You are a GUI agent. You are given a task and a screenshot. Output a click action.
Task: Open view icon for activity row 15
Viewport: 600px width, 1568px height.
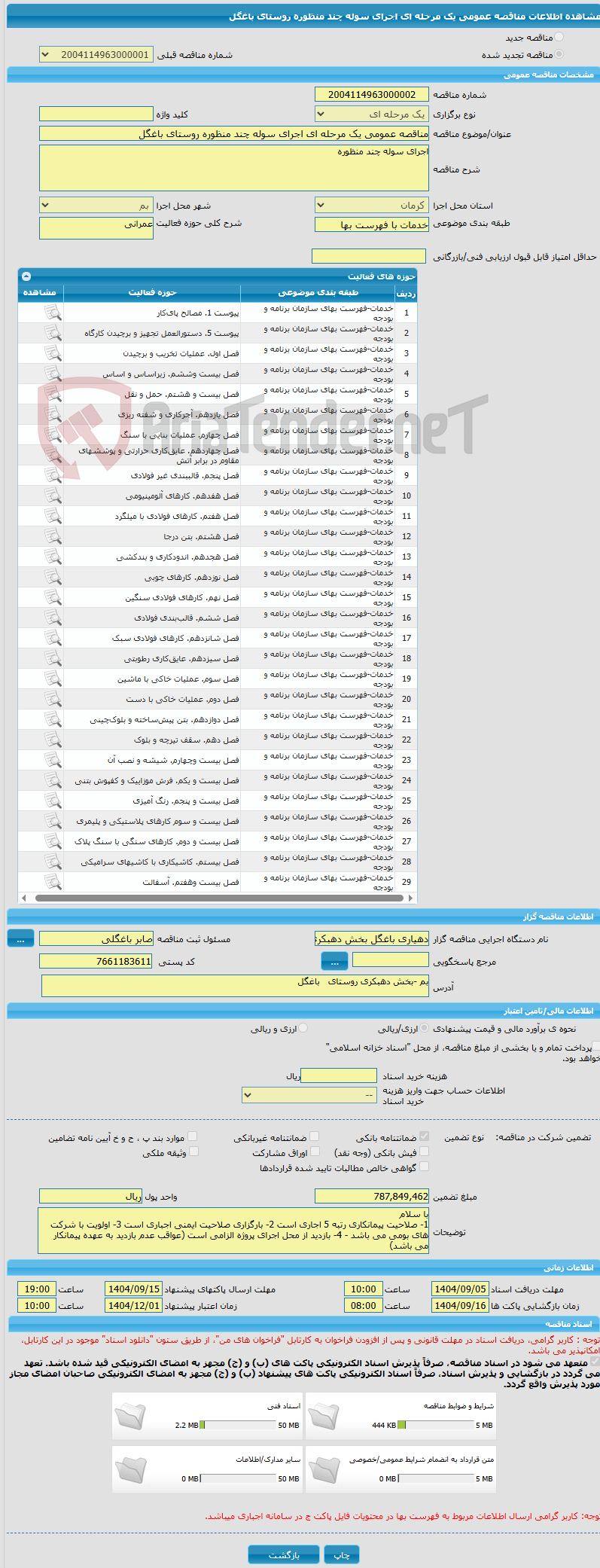(53, 597)
